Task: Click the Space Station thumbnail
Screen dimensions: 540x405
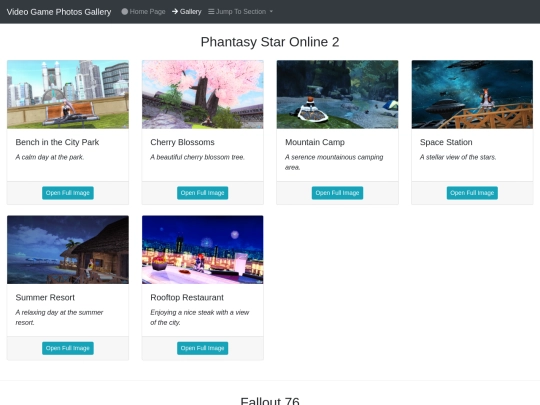Action: point(472,94)
